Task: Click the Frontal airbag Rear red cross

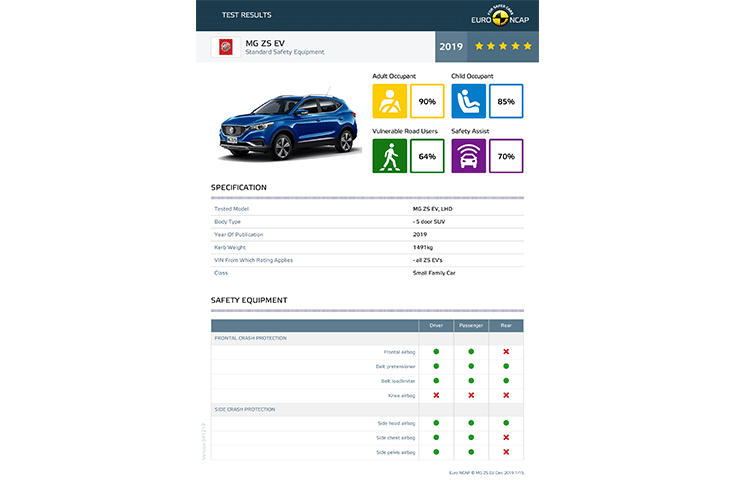Action: (506, 351)
